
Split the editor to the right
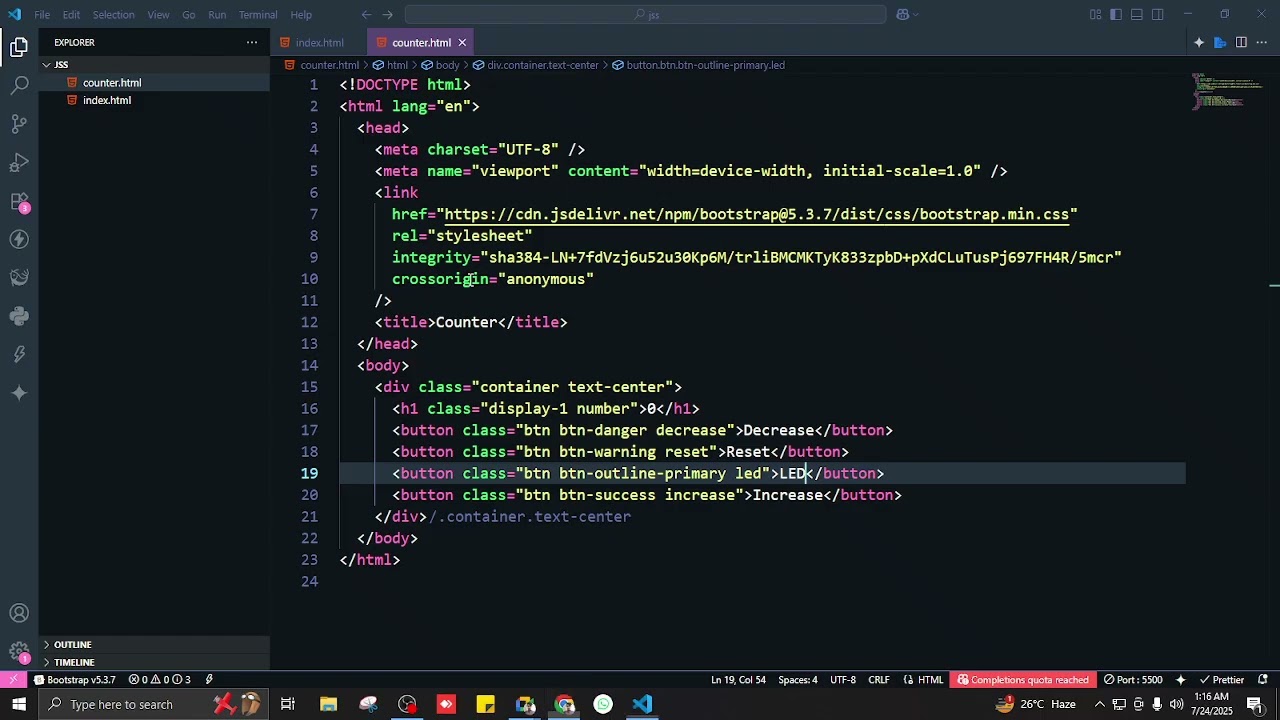point(1241,42)
